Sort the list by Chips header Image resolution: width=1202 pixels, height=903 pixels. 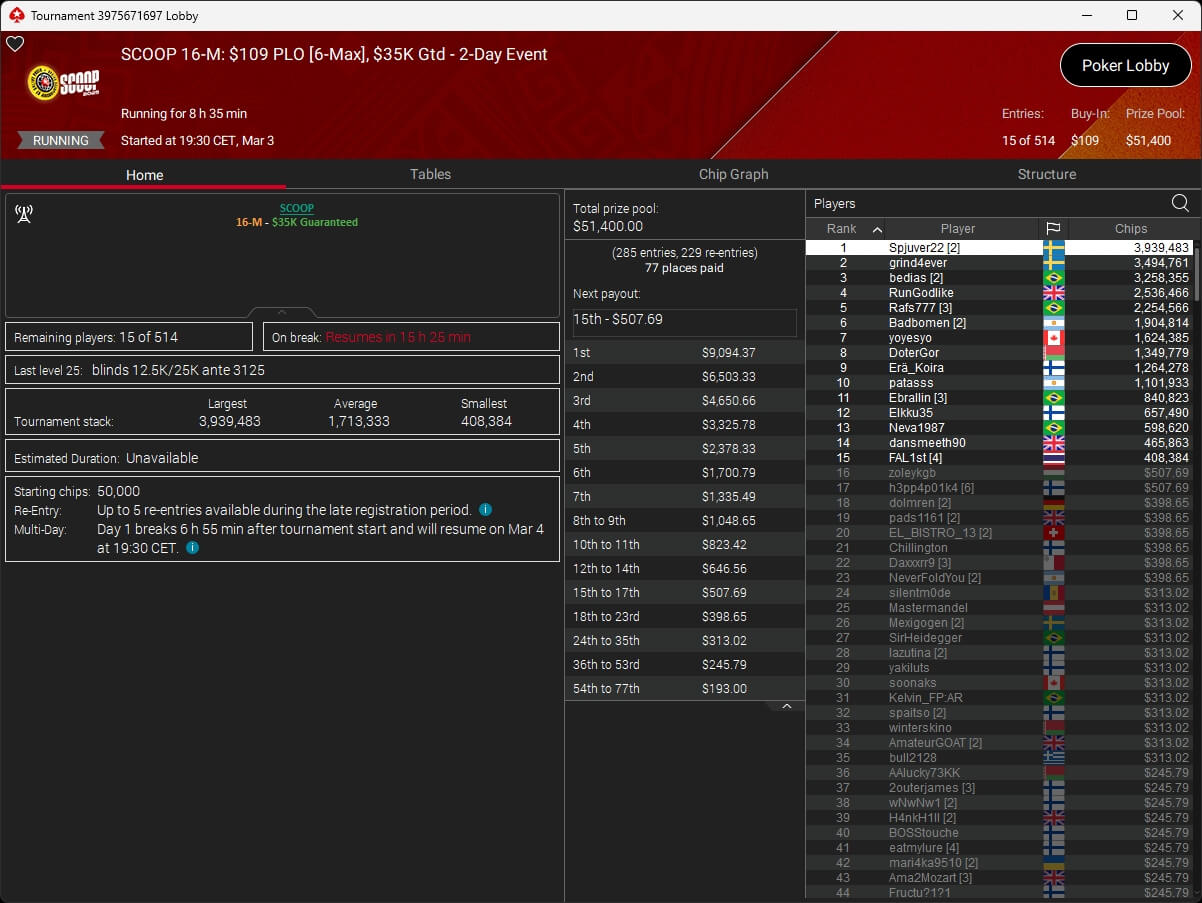[x=1130, y=229]
